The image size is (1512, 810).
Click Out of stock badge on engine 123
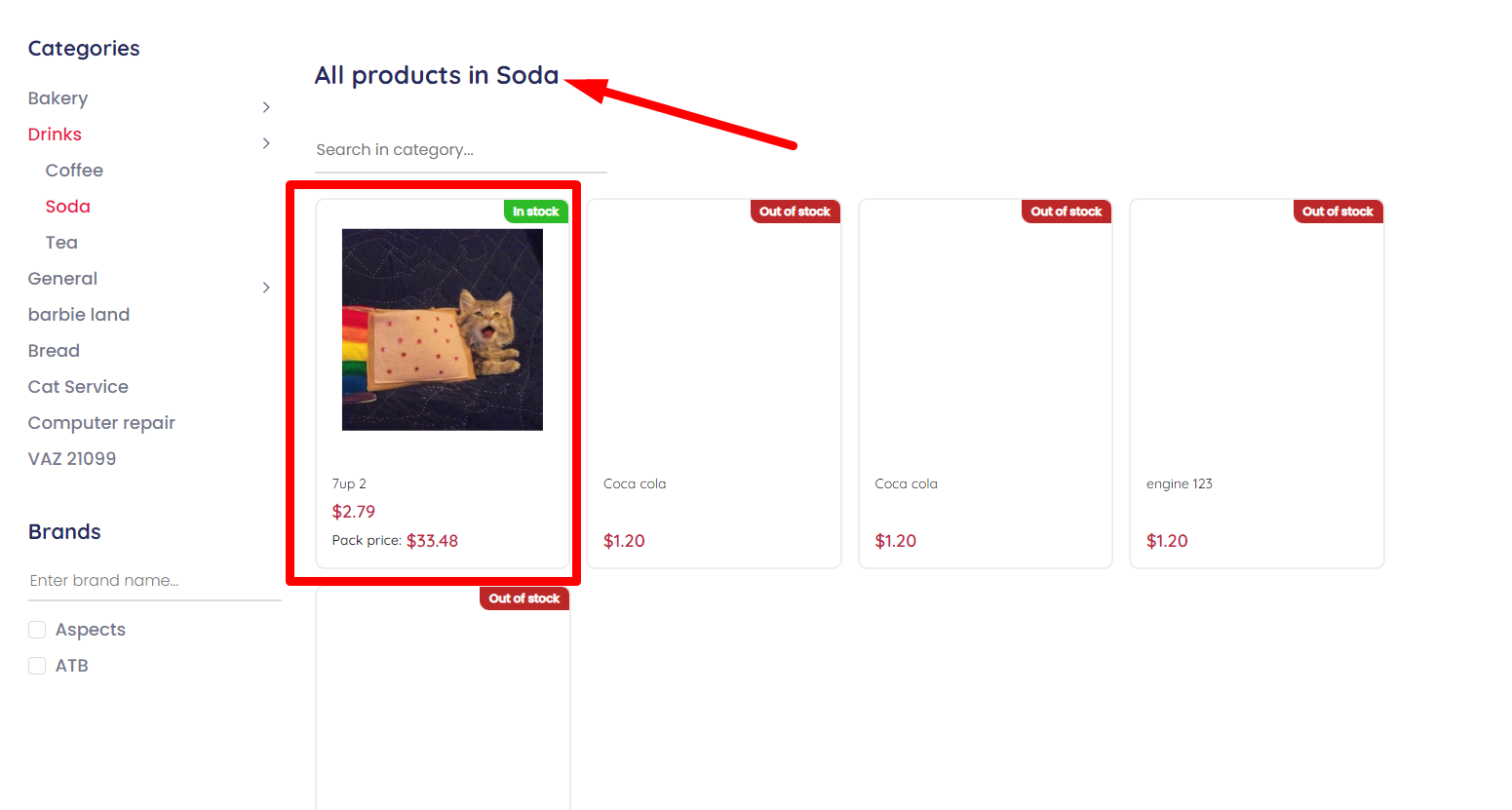coord(1338,212)
